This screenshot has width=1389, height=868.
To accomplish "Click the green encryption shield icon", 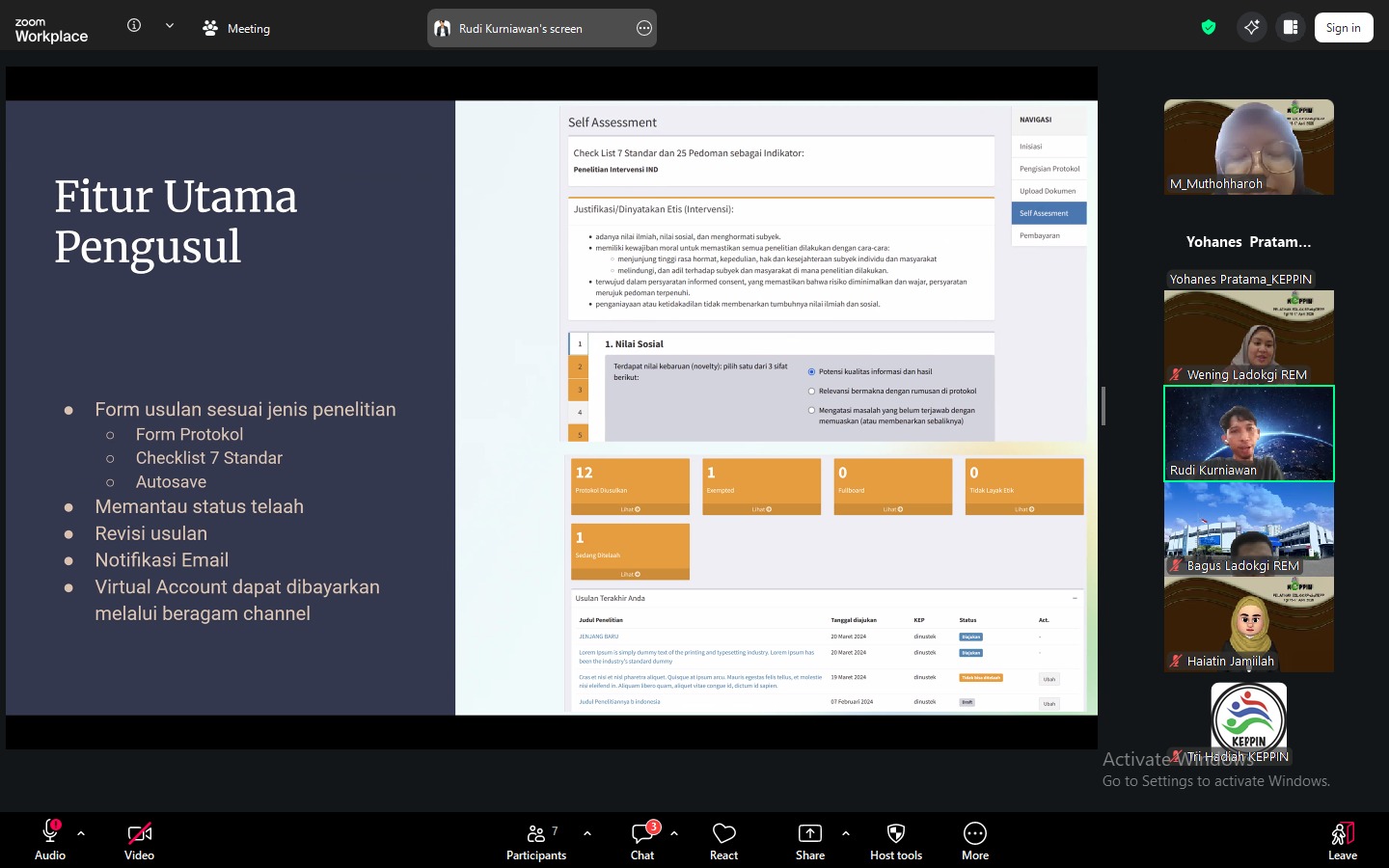I will click(1208, 27).
